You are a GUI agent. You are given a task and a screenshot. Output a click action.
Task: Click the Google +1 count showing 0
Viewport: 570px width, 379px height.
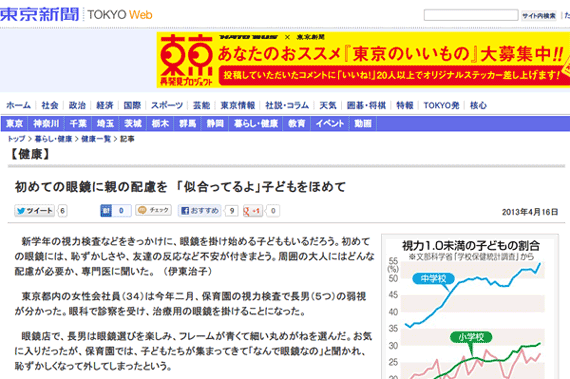[x=273, y=211]
